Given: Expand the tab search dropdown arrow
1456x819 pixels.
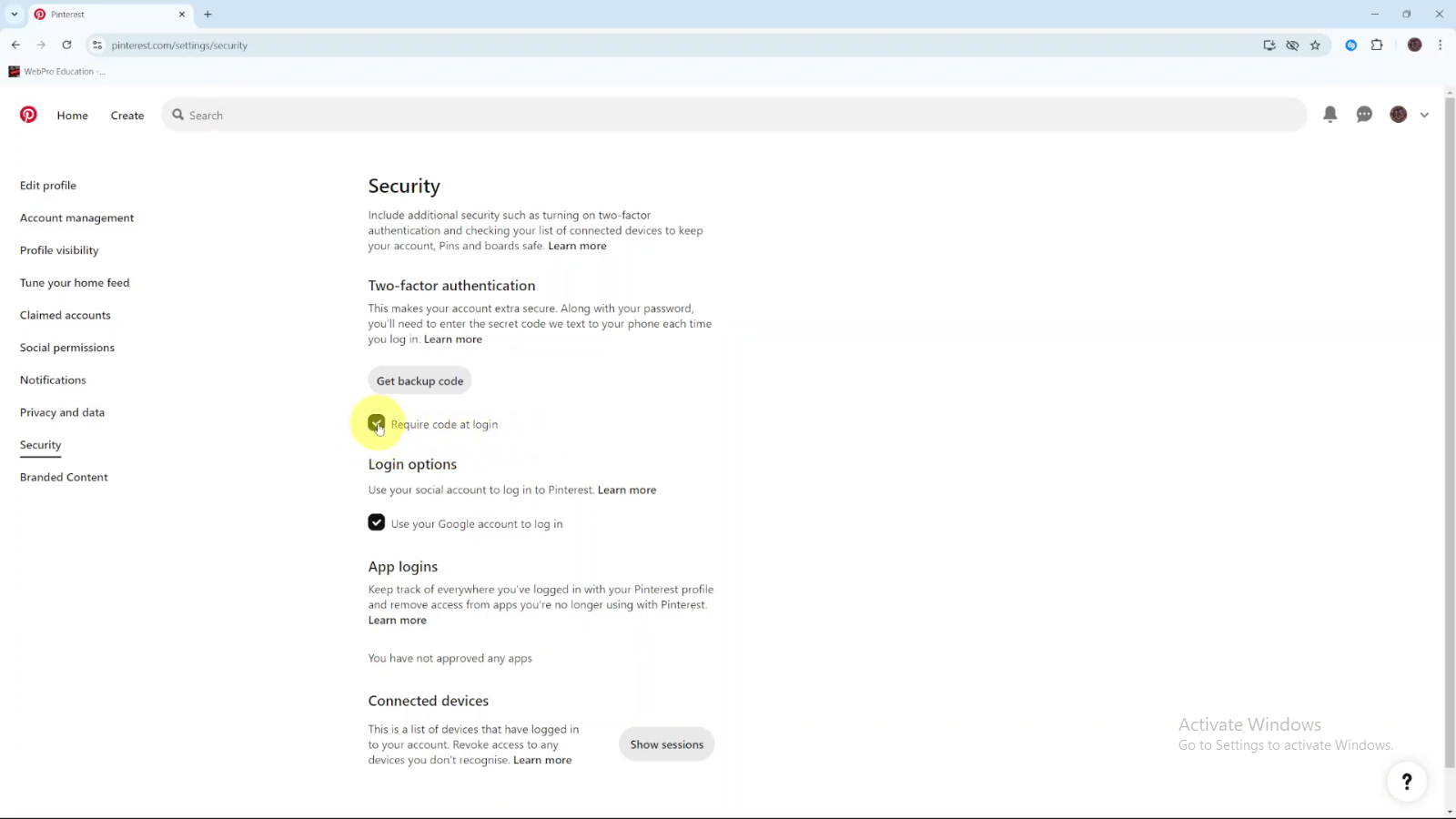Looking at the screenshot, I should pyautogui.click(x=14, y=15).
